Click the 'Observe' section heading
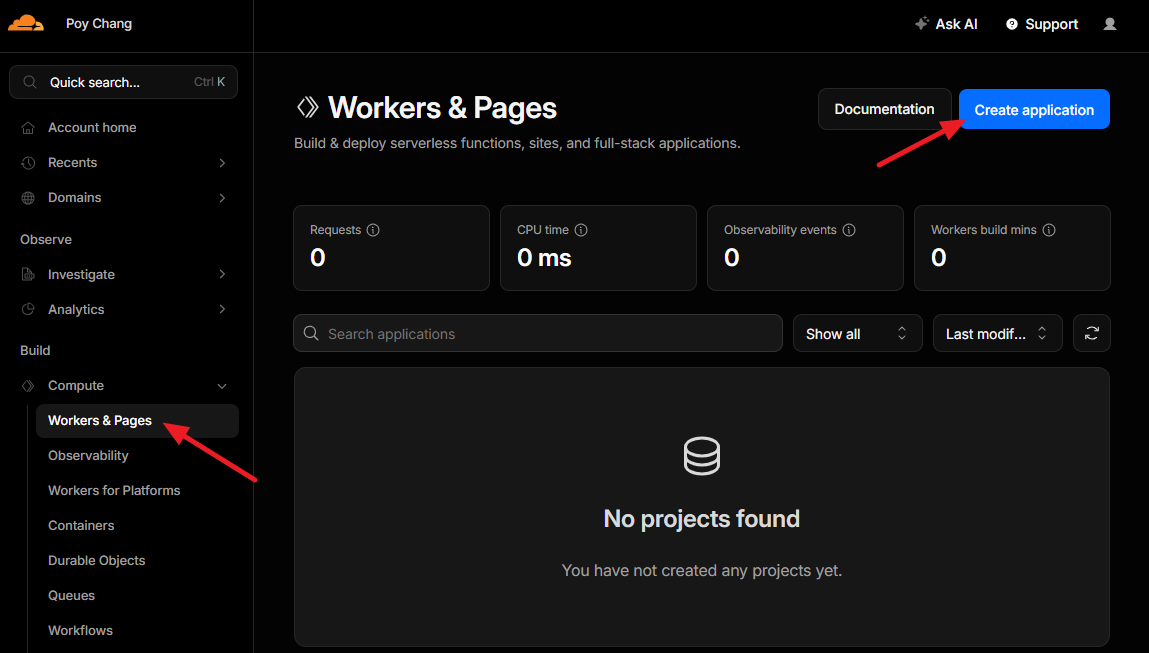1149x653 pixels. coord(46,240)
